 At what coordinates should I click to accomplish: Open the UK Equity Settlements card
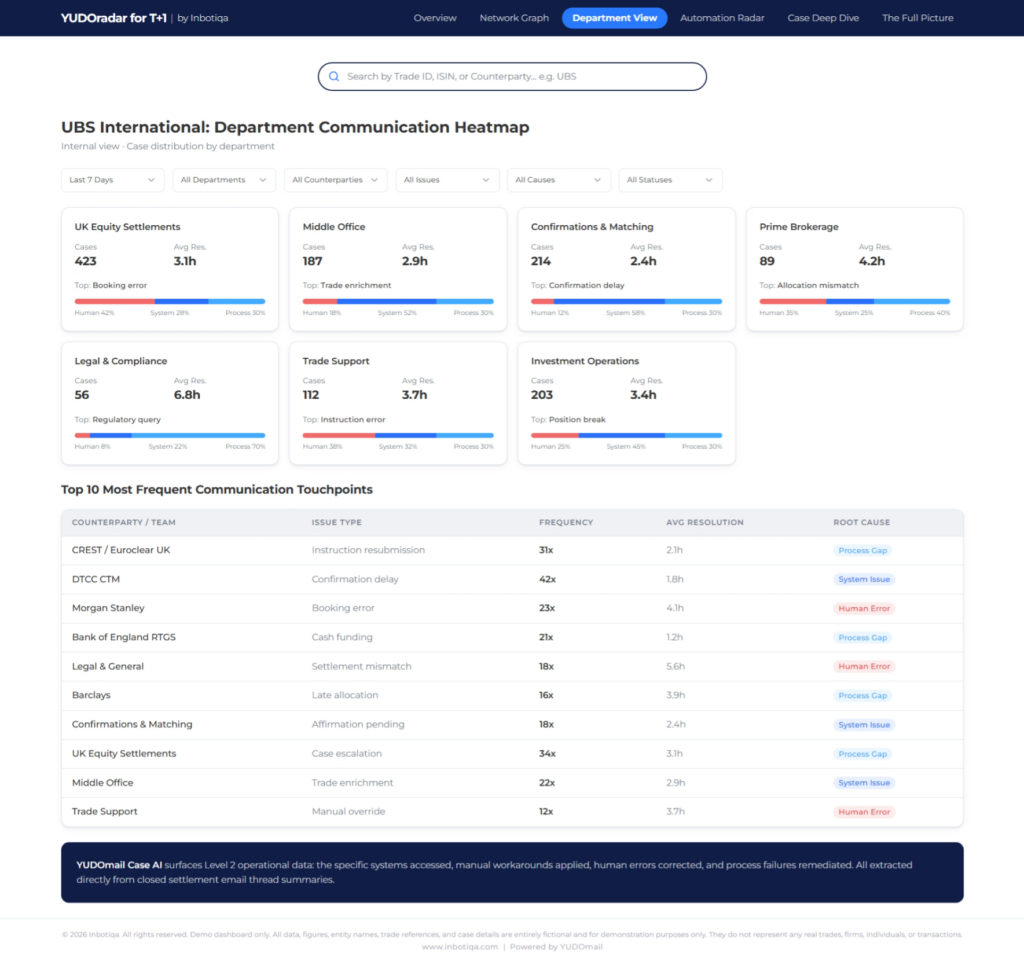tap(169, 268)
